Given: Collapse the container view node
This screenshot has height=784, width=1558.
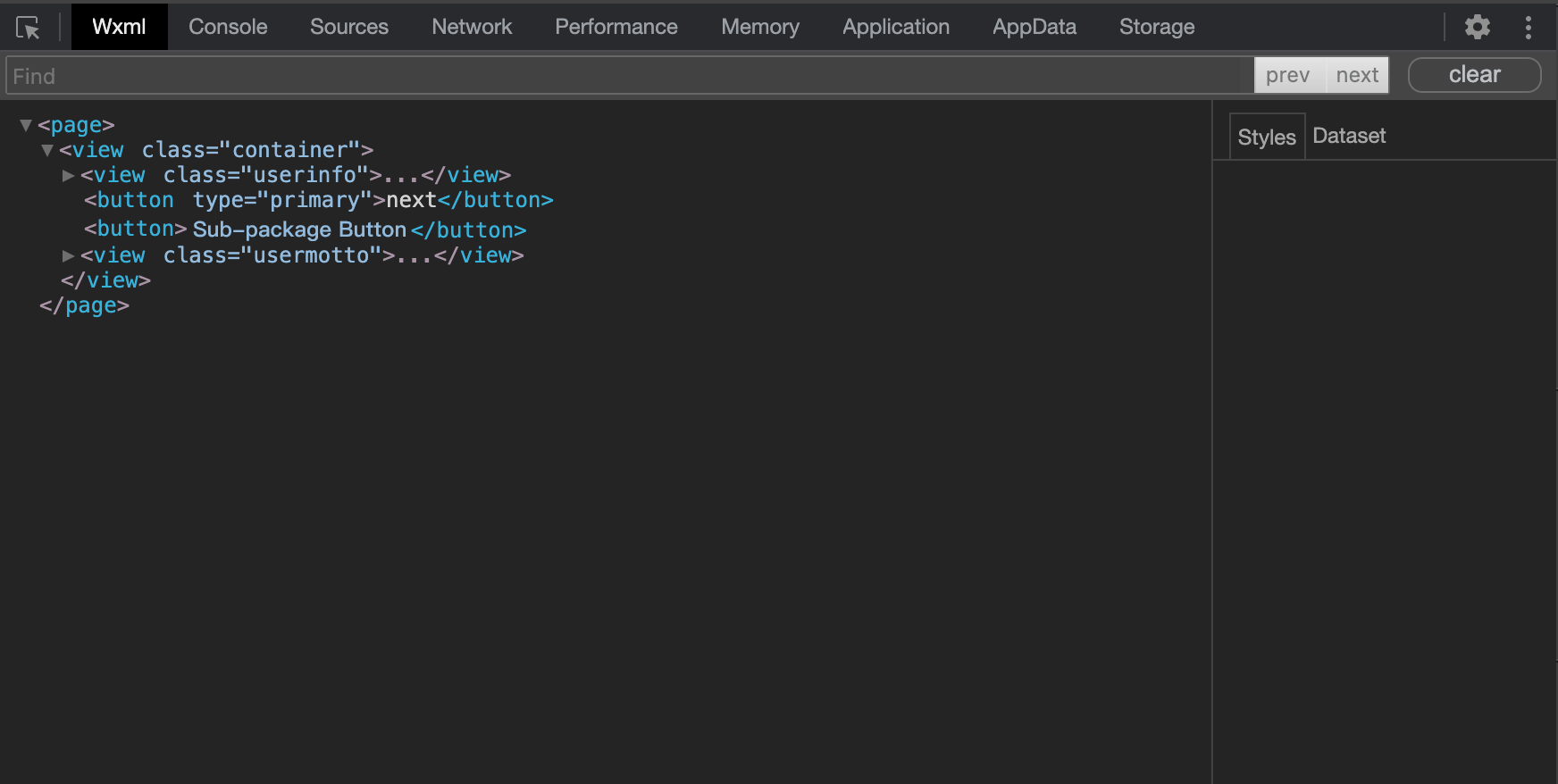Looking at the screenshot, I should [47, 150].
